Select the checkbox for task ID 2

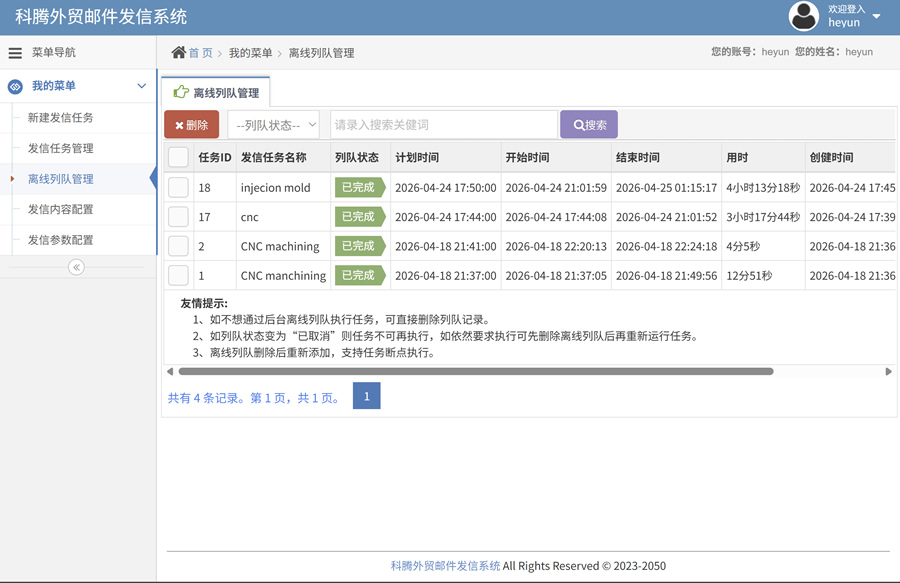tap(178, 246)
